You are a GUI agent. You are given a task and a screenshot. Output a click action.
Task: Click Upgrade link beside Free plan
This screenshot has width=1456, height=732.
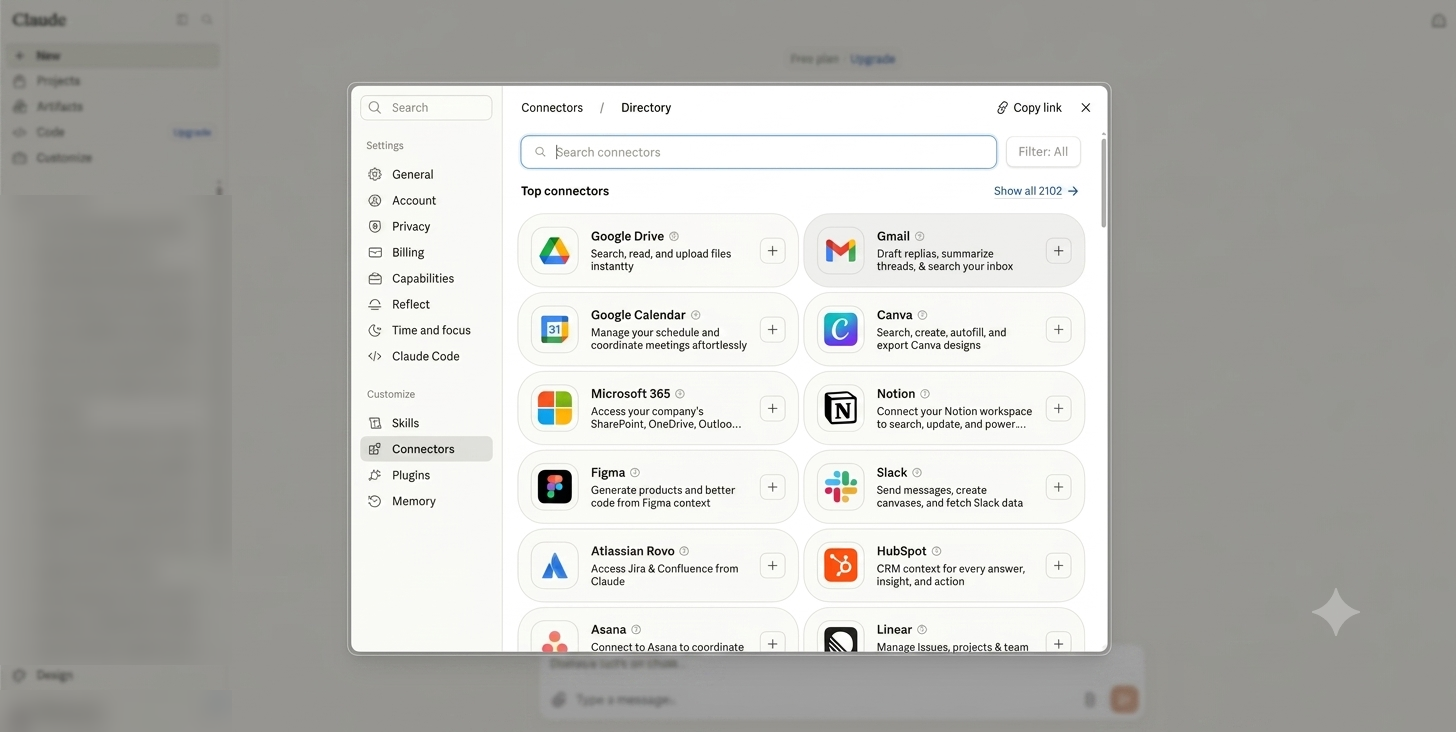[873, 59]
